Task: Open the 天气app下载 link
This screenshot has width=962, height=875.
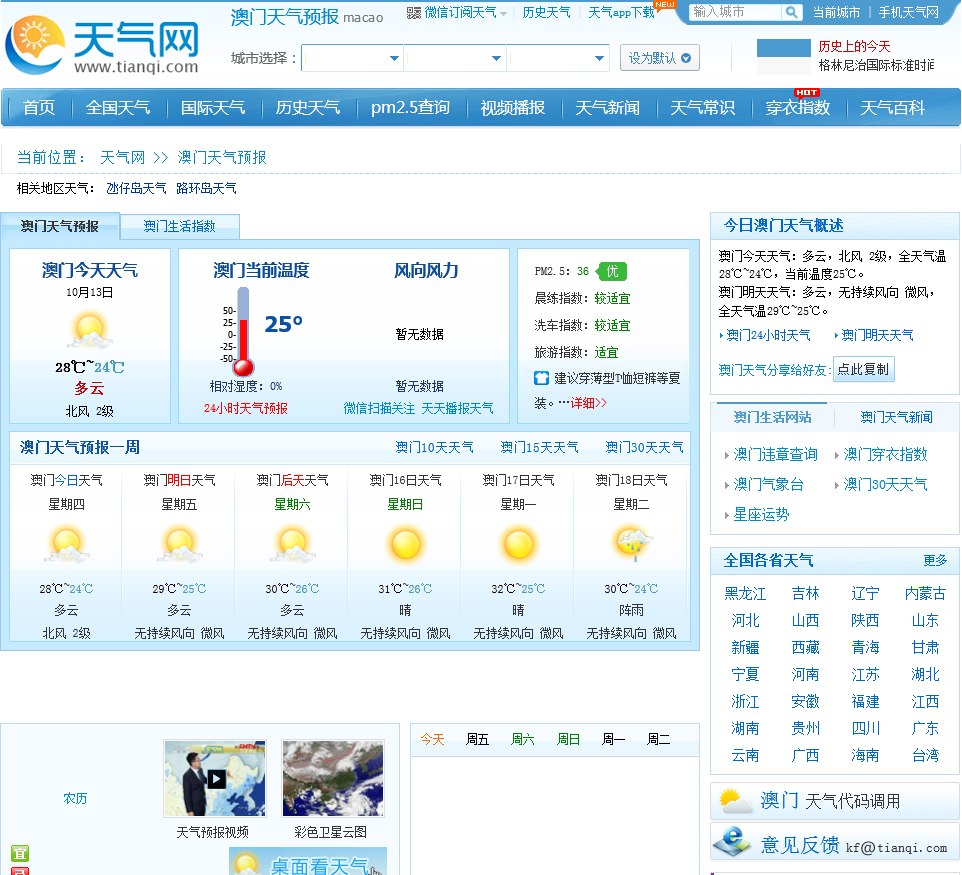Action: (621, 12)
